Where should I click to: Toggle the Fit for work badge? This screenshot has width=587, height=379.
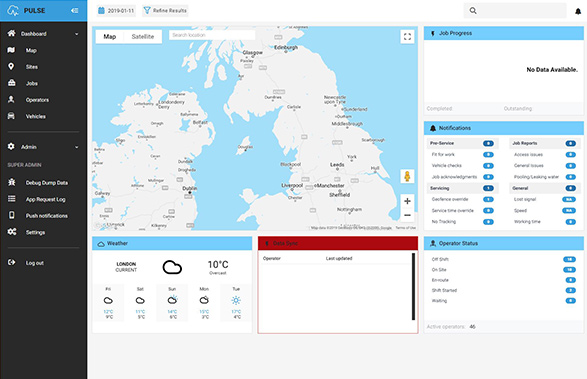488,155
